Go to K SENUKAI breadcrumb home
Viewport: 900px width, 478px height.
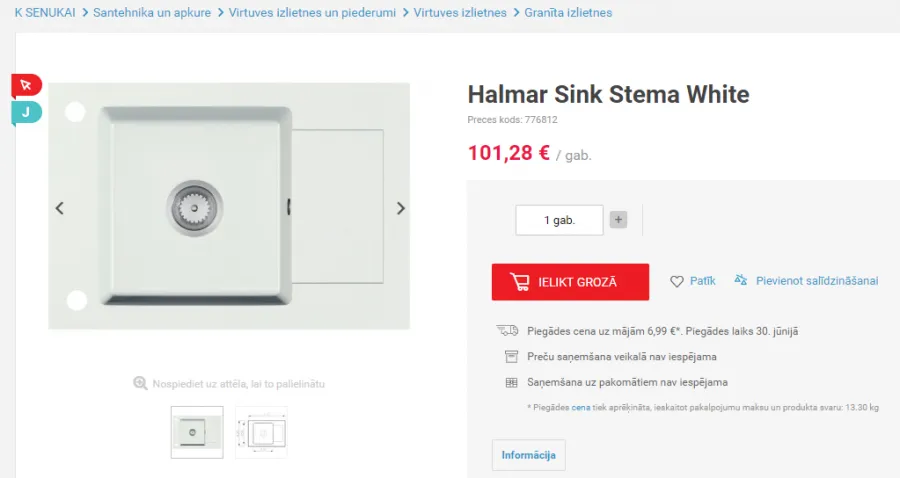[x=45, y=13]
